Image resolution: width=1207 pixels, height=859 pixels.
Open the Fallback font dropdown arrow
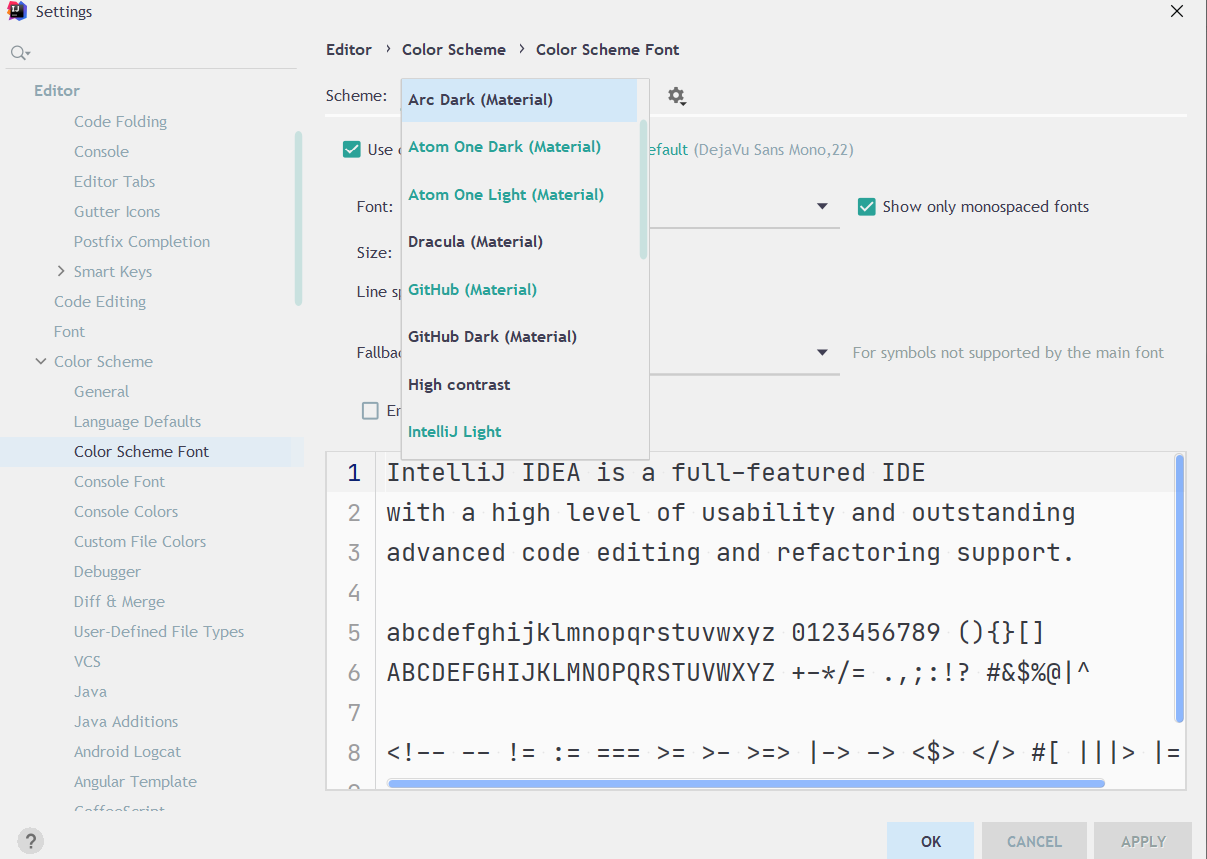click(x=822, y=353)
